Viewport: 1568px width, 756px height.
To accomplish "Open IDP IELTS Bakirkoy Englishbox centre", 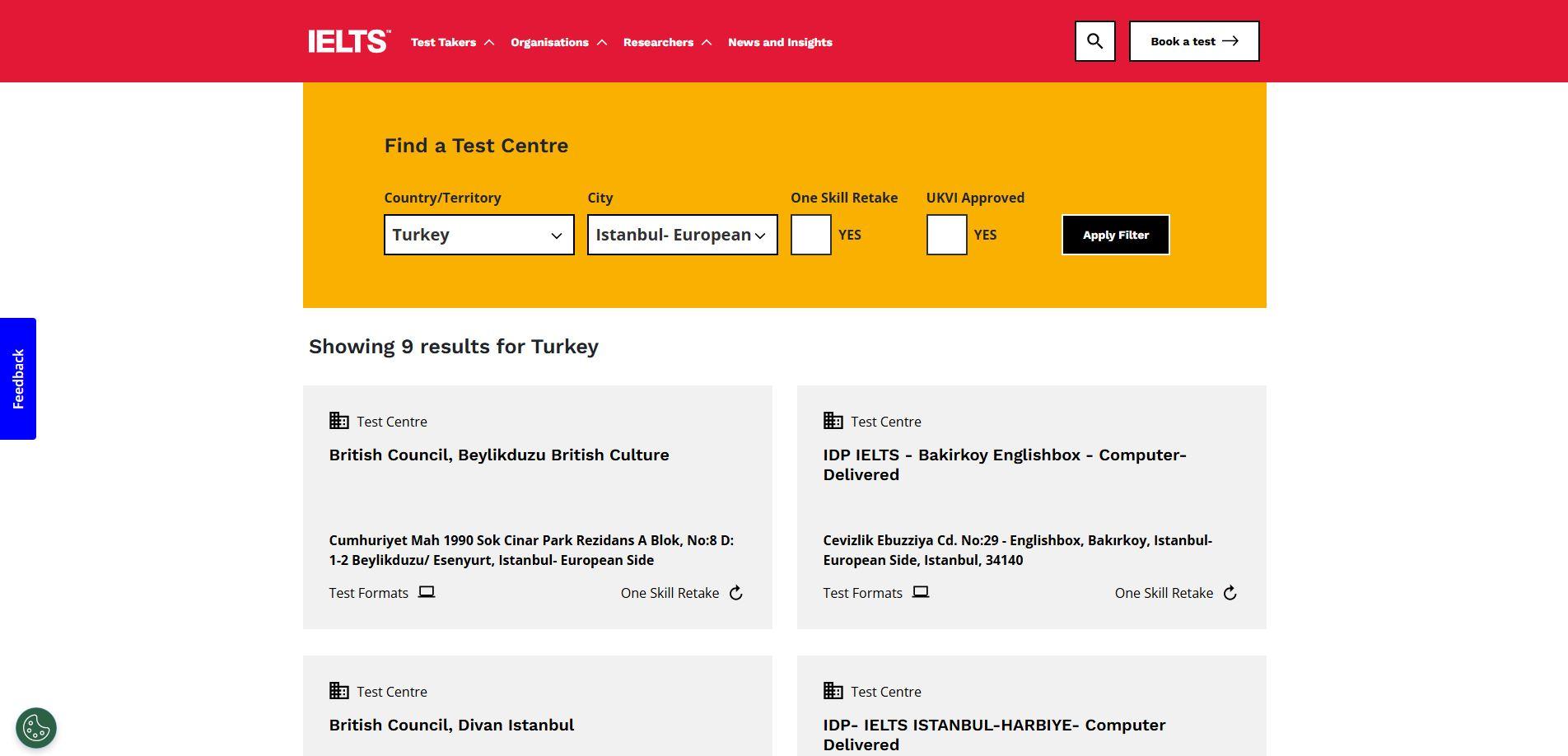I will (1005, 464).
